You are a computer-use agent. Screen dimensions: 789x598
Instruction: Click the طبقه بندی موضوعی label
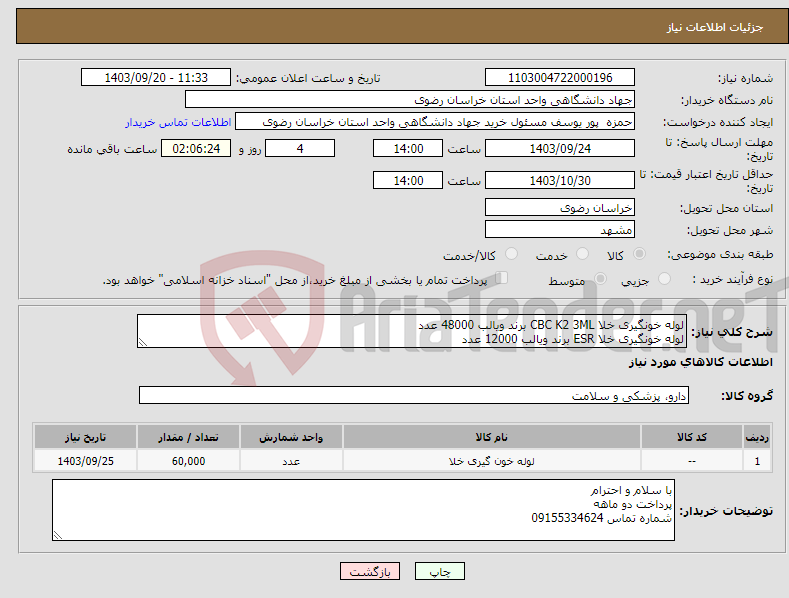[x=720, y=254]
